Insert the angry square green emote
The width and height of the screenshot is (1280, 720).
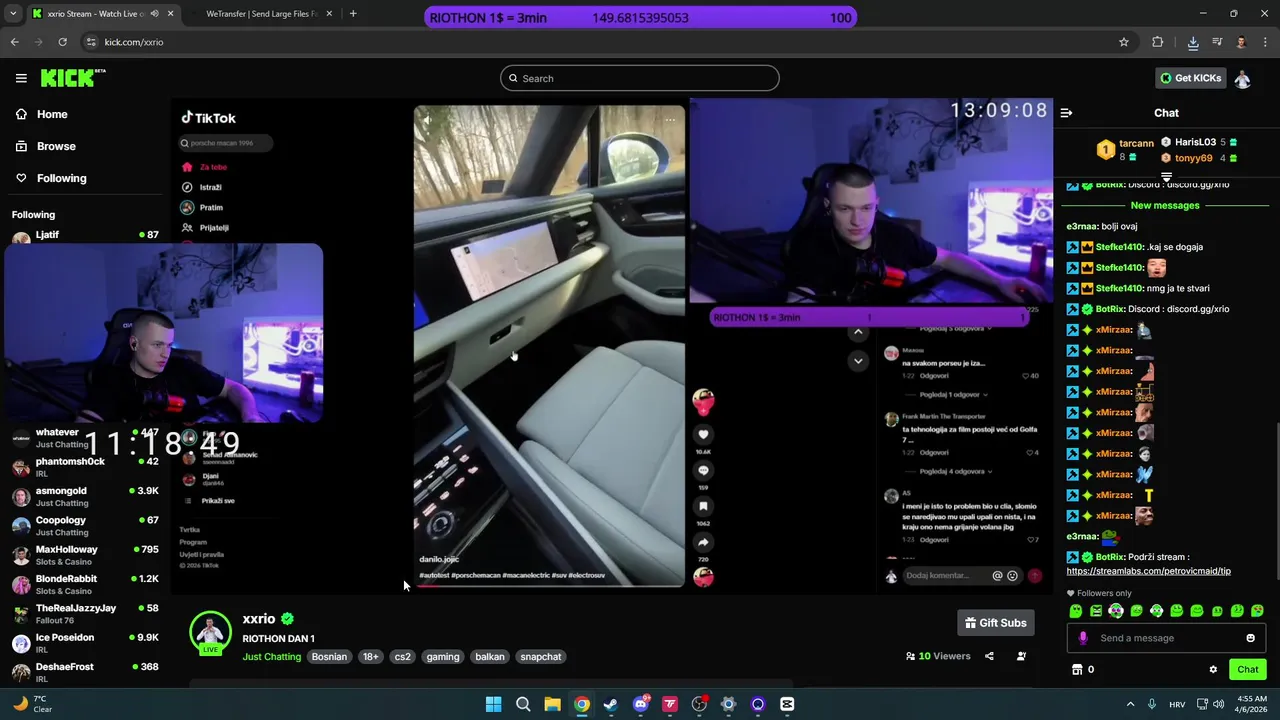[1096, 611]
